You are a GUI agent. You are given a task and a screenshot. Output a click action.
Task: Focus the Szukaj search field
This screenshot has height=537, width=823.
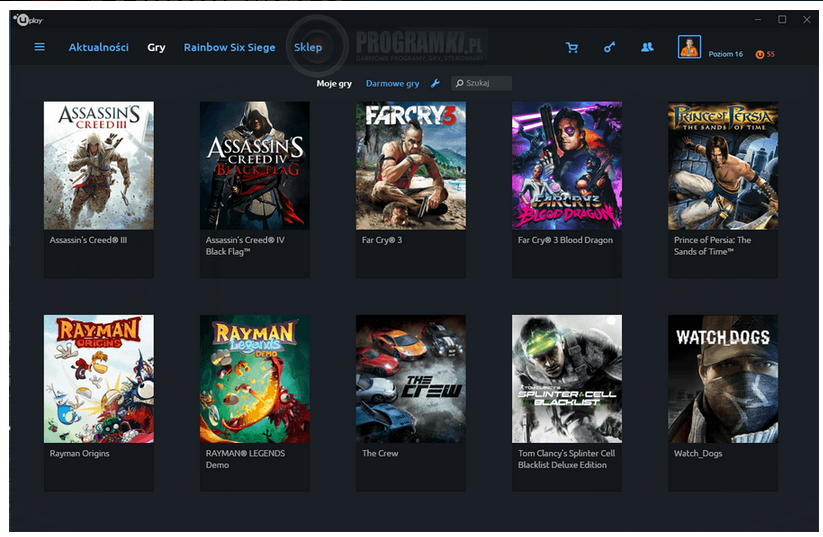click(481, 83)
